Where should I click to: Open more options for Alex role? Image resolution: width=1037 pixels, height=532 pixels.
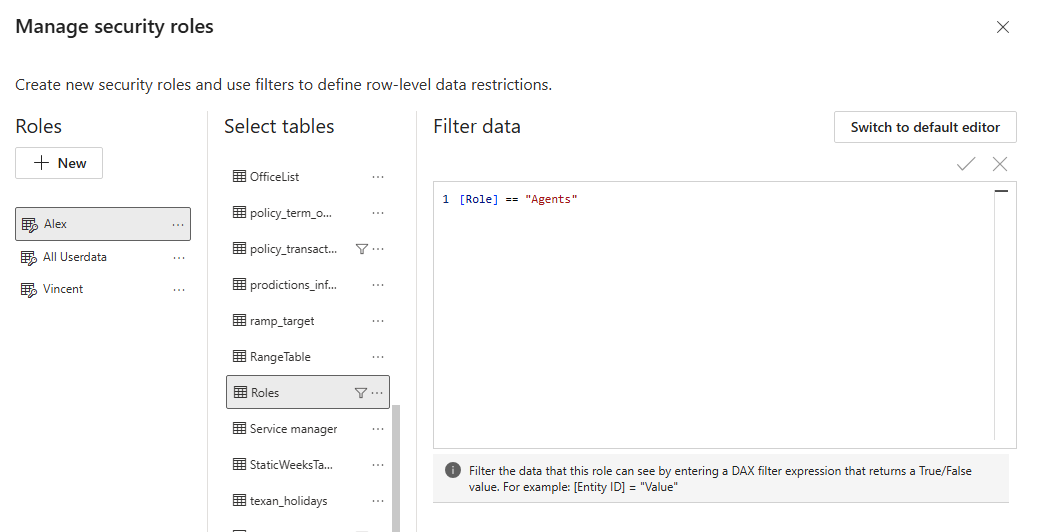click(x=178, y=225)
